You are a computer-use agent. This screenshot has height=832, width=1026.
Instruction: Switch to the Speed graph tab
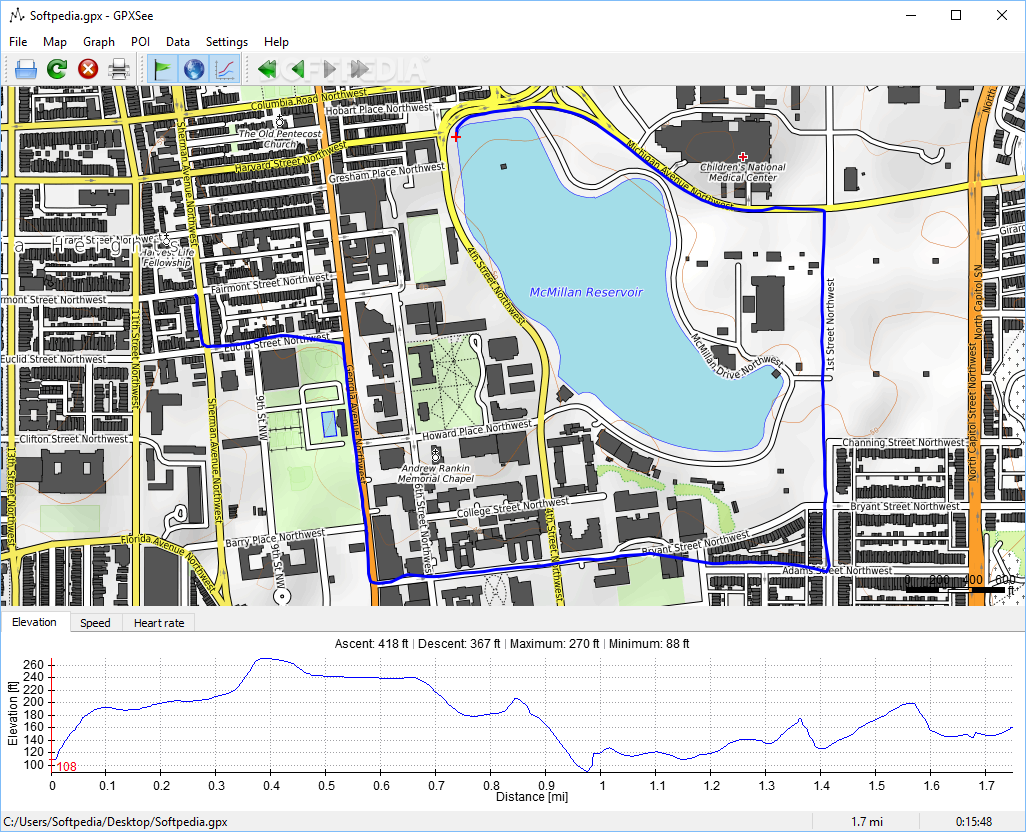click(95, 623)
